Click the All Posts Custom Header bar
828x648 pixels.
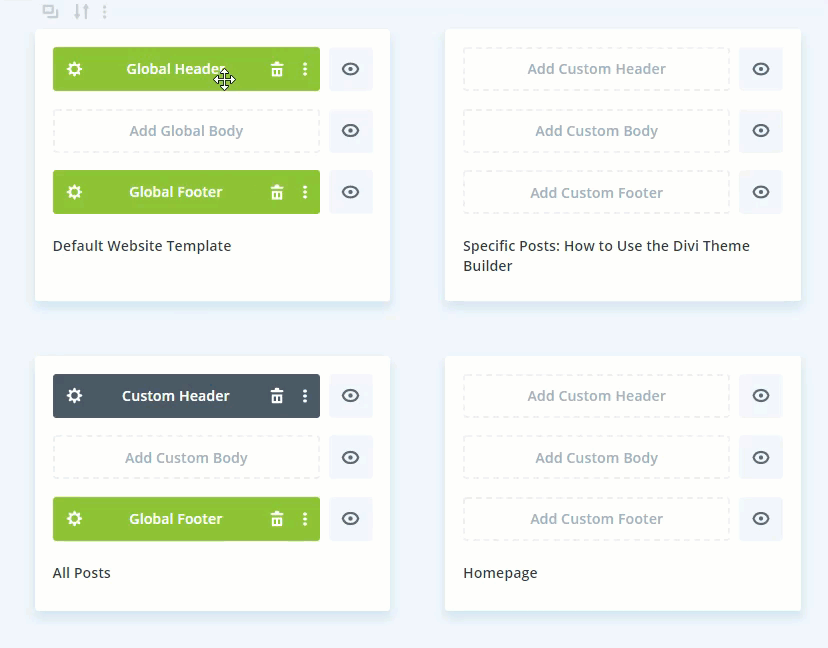coord(176,396)
